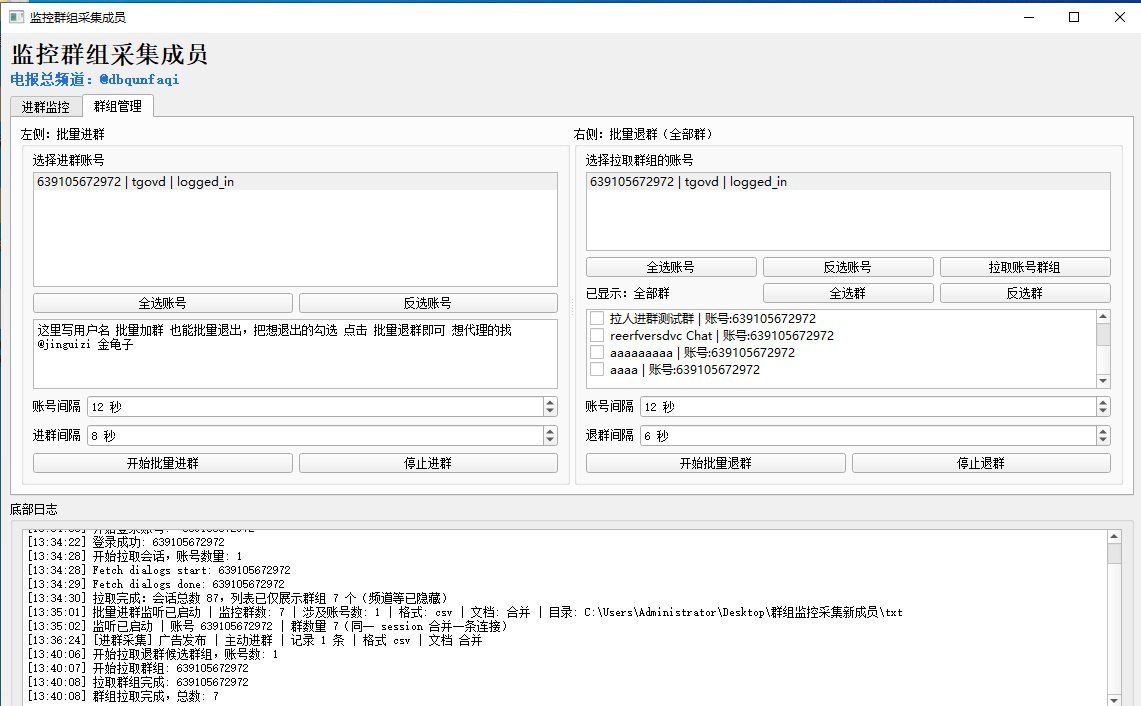This screenshot has width=1141, height=706.
Task: Click the down arrow on log scrollbar
Action: (1113, 699)
